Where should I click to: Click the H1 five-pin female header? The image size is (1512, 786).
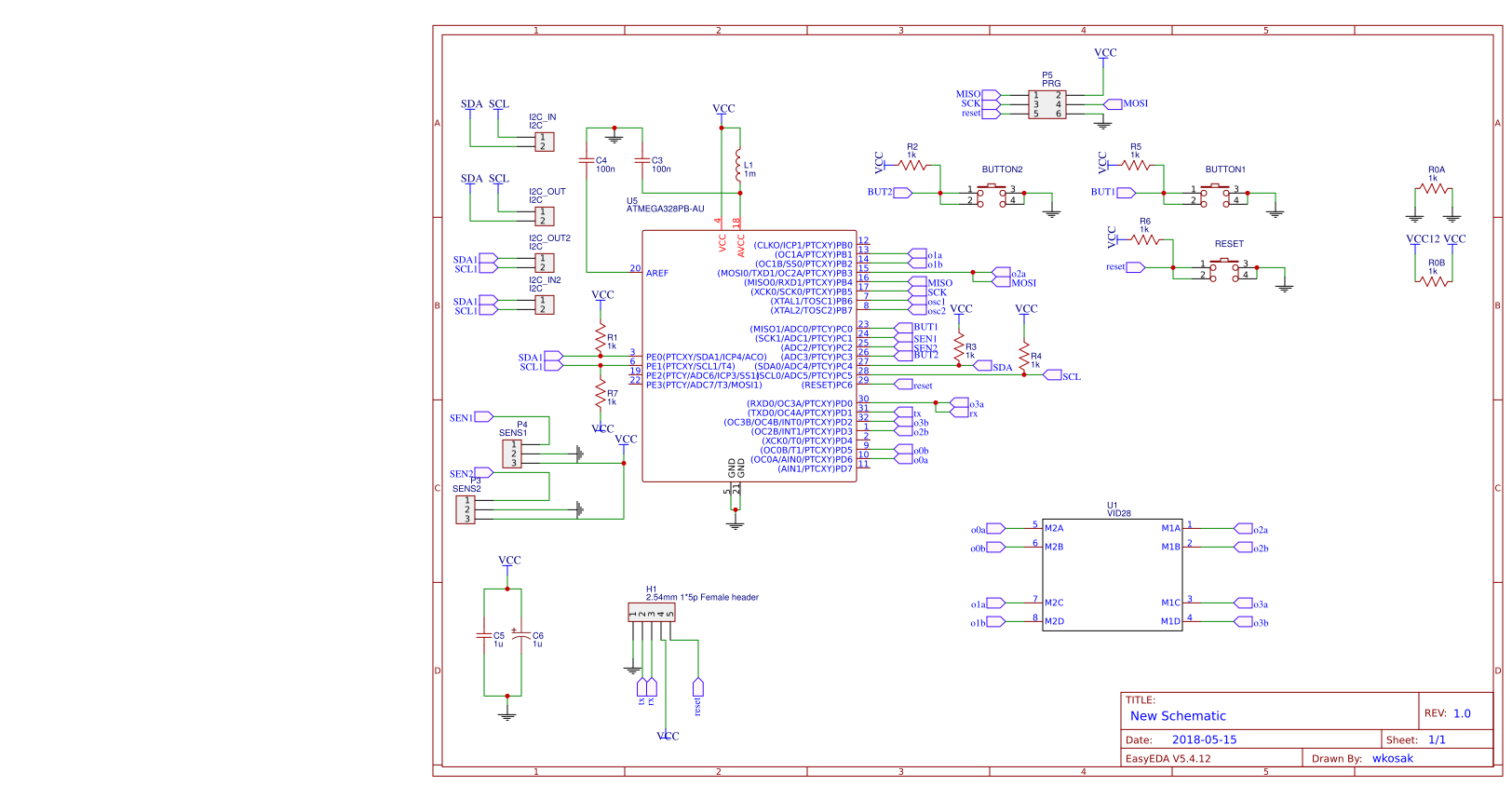(652, 613)
